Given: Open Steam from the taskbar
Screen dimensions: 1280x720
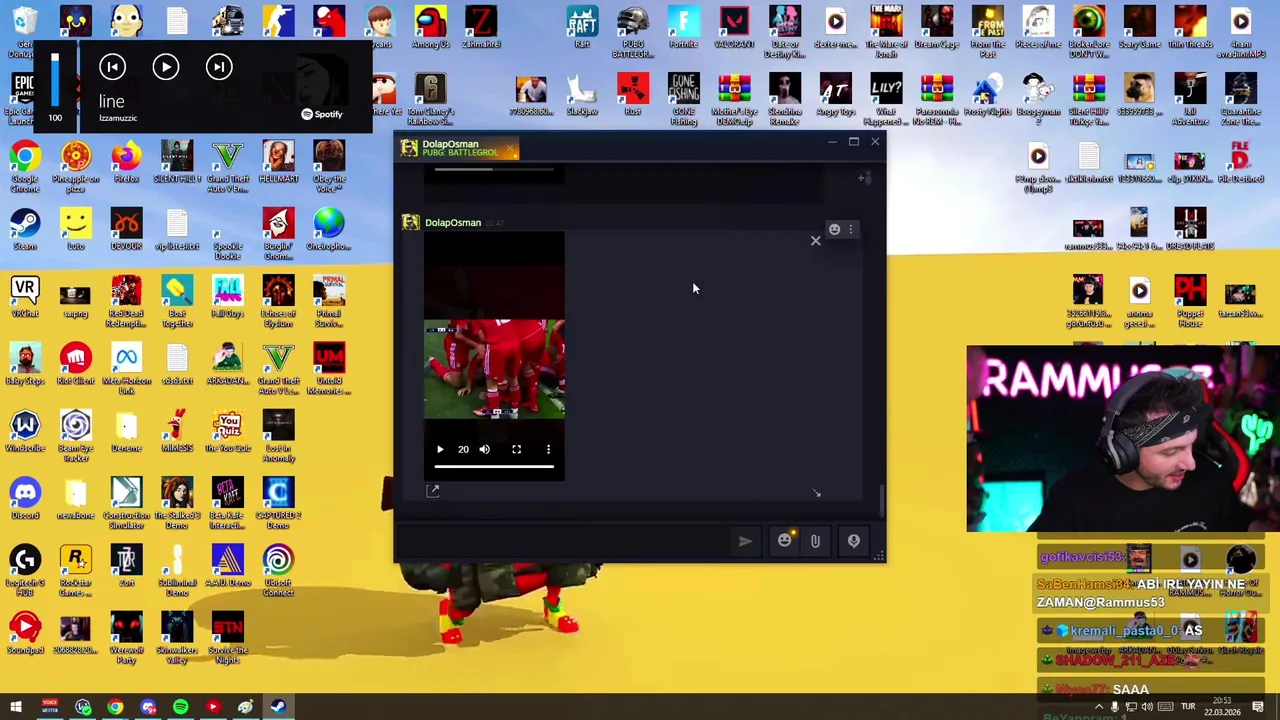Looking at the screenshot, I should tap(278, 707).
